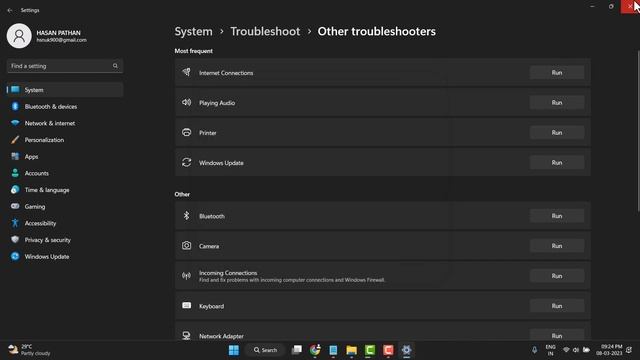
Task: Click the Time & language icon
Action: click(x=15, y=190)
